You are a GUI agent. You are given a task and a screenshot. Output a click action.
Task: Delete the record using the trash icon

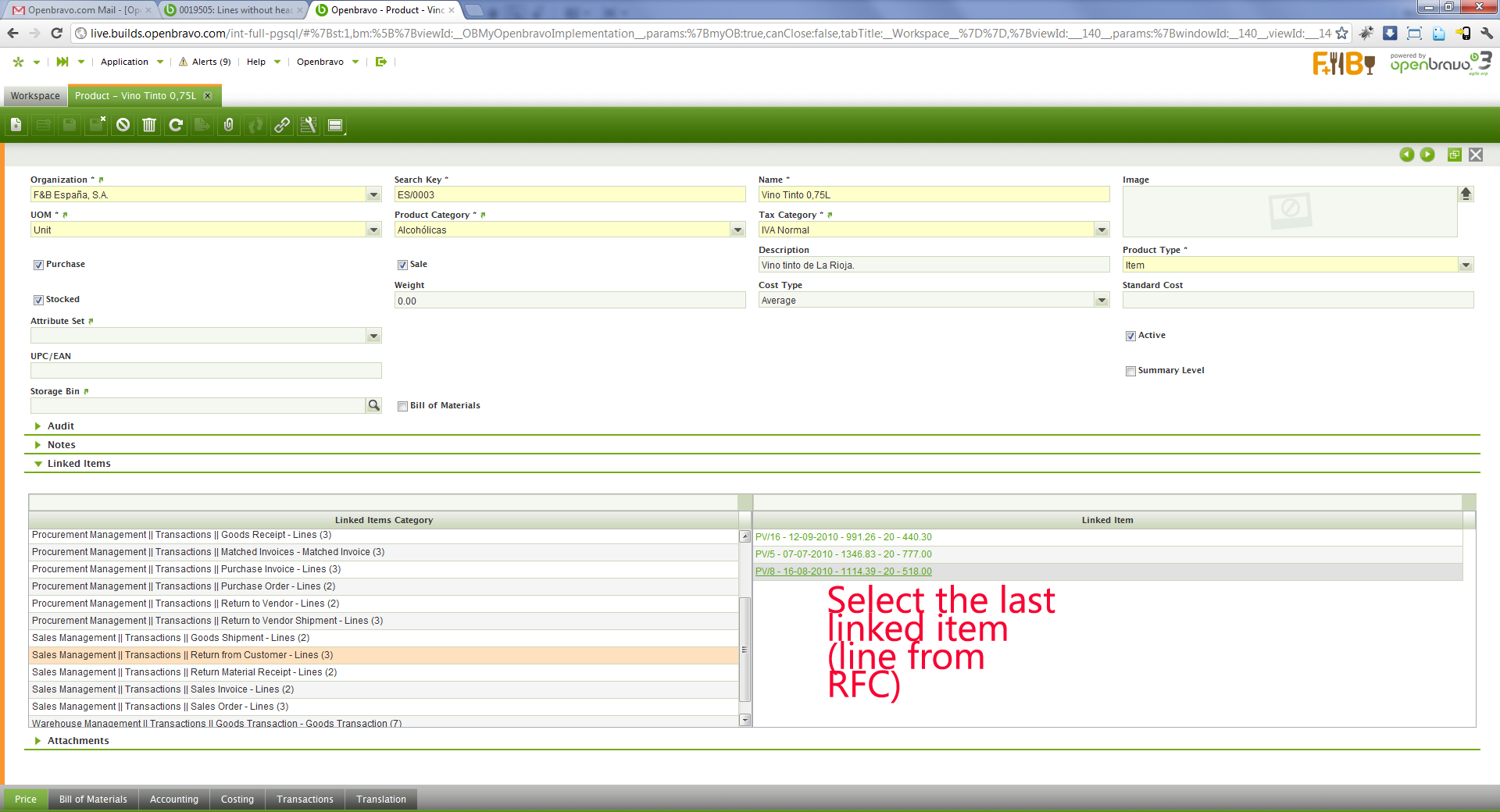pyautogui.click(x=149, y=125)
